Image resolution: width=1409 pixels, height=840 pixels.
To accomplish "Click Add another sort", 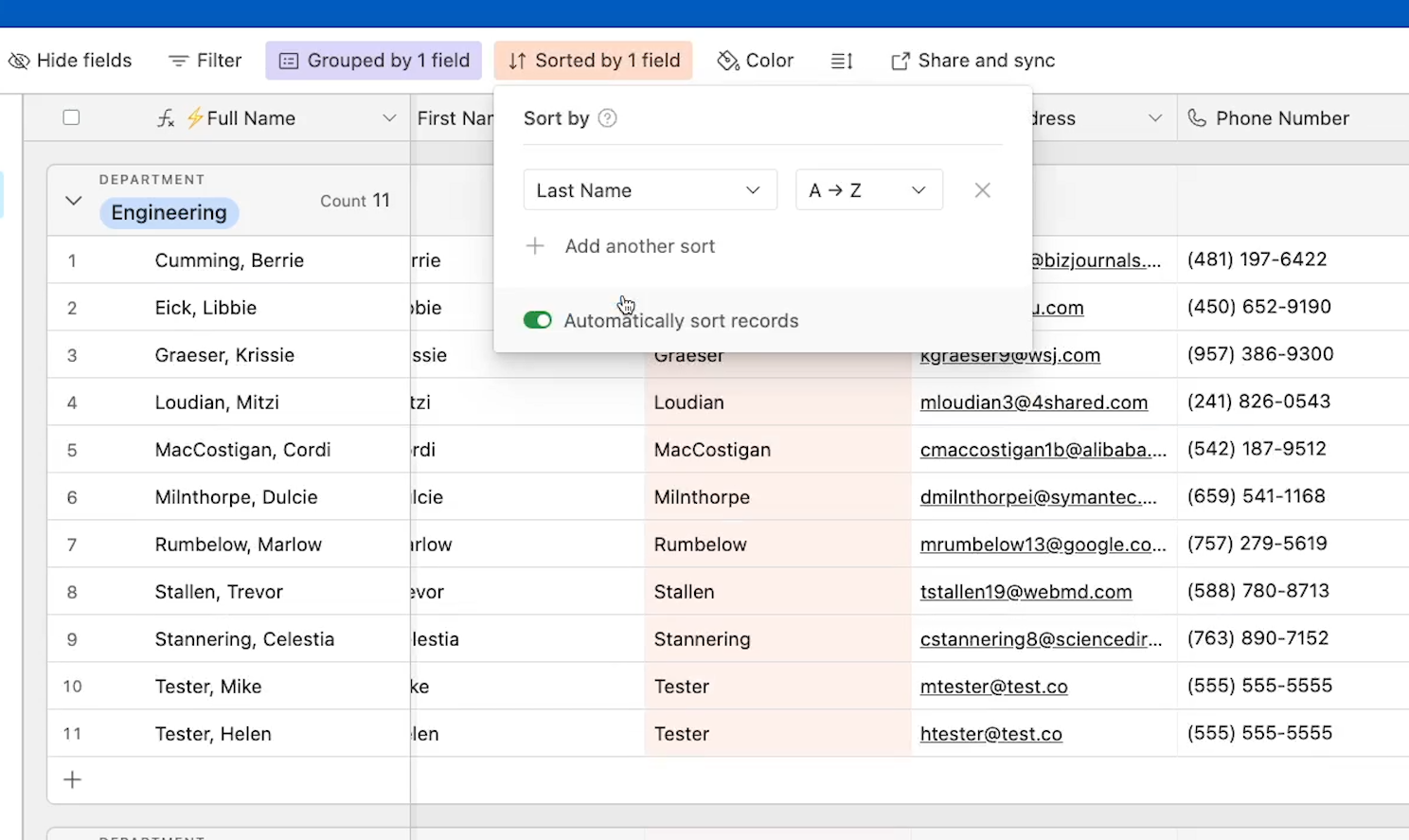I will click(x=621, y=246).
